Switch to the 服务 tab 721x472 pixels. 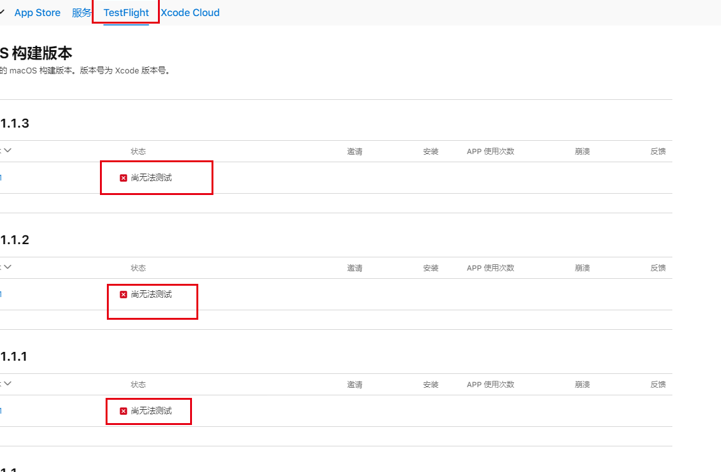[x=82, y=13]
